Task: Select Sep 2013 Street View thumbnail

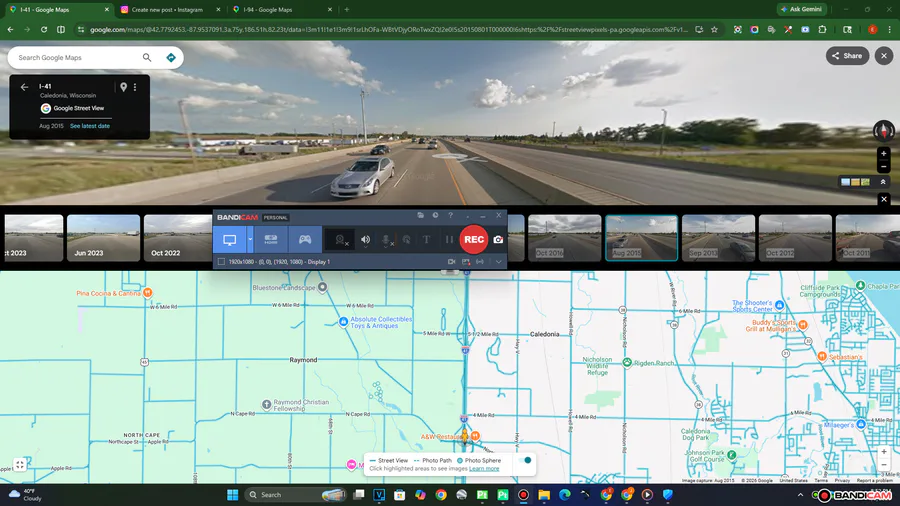Action: click(718, 238)
